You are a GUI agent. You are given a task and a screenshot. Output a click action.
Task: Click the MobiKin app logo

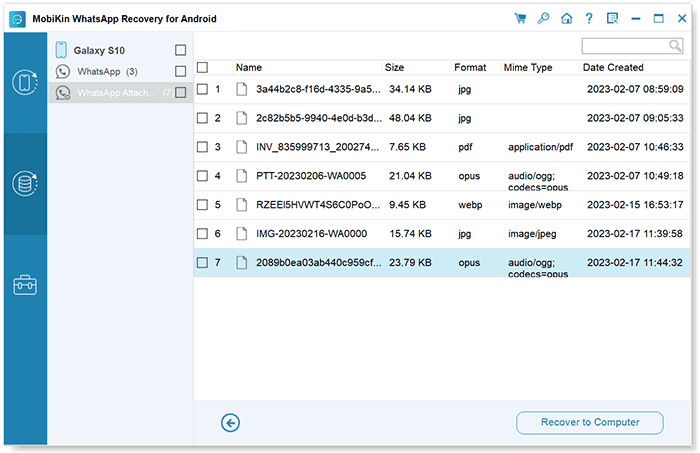pyautogui.click(x=17, y=19)
